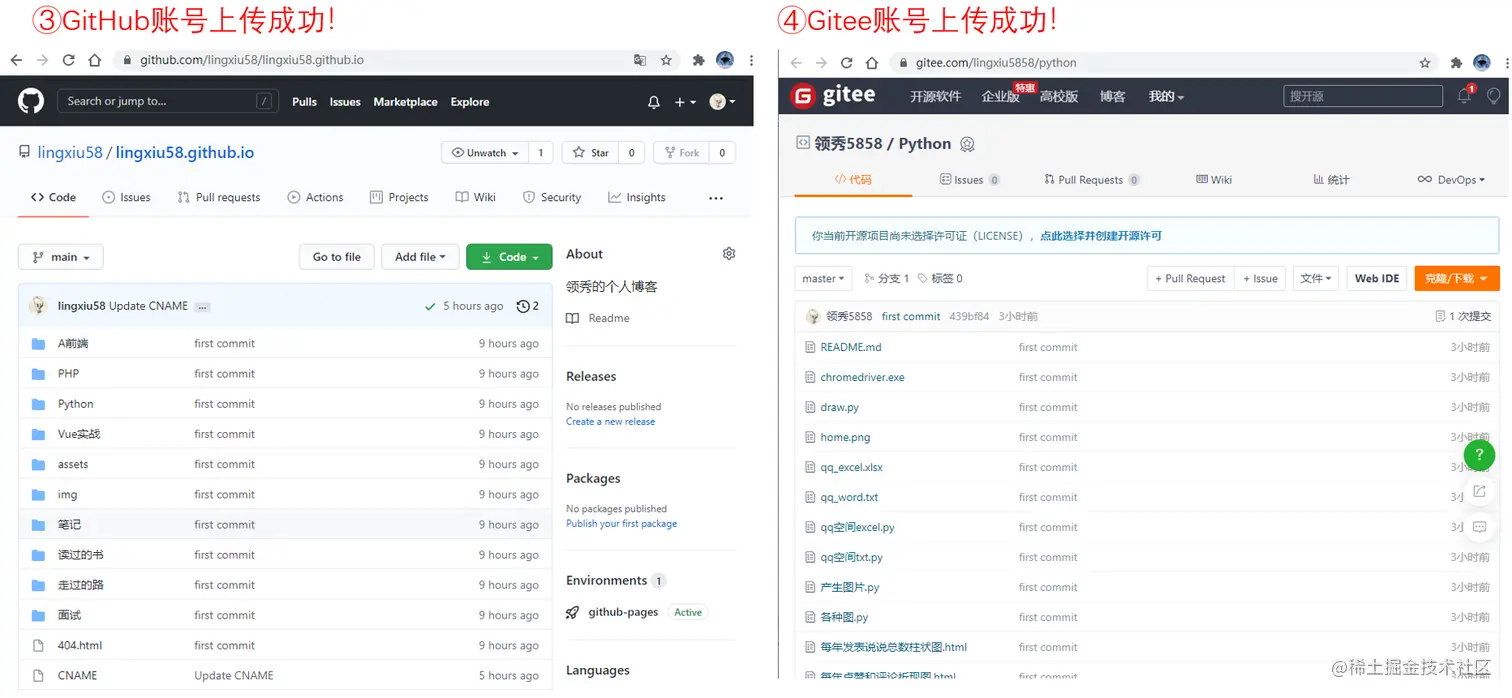1512x698 pixels.
Task: Reload the GitHub browser page
Action: (69, 60)
